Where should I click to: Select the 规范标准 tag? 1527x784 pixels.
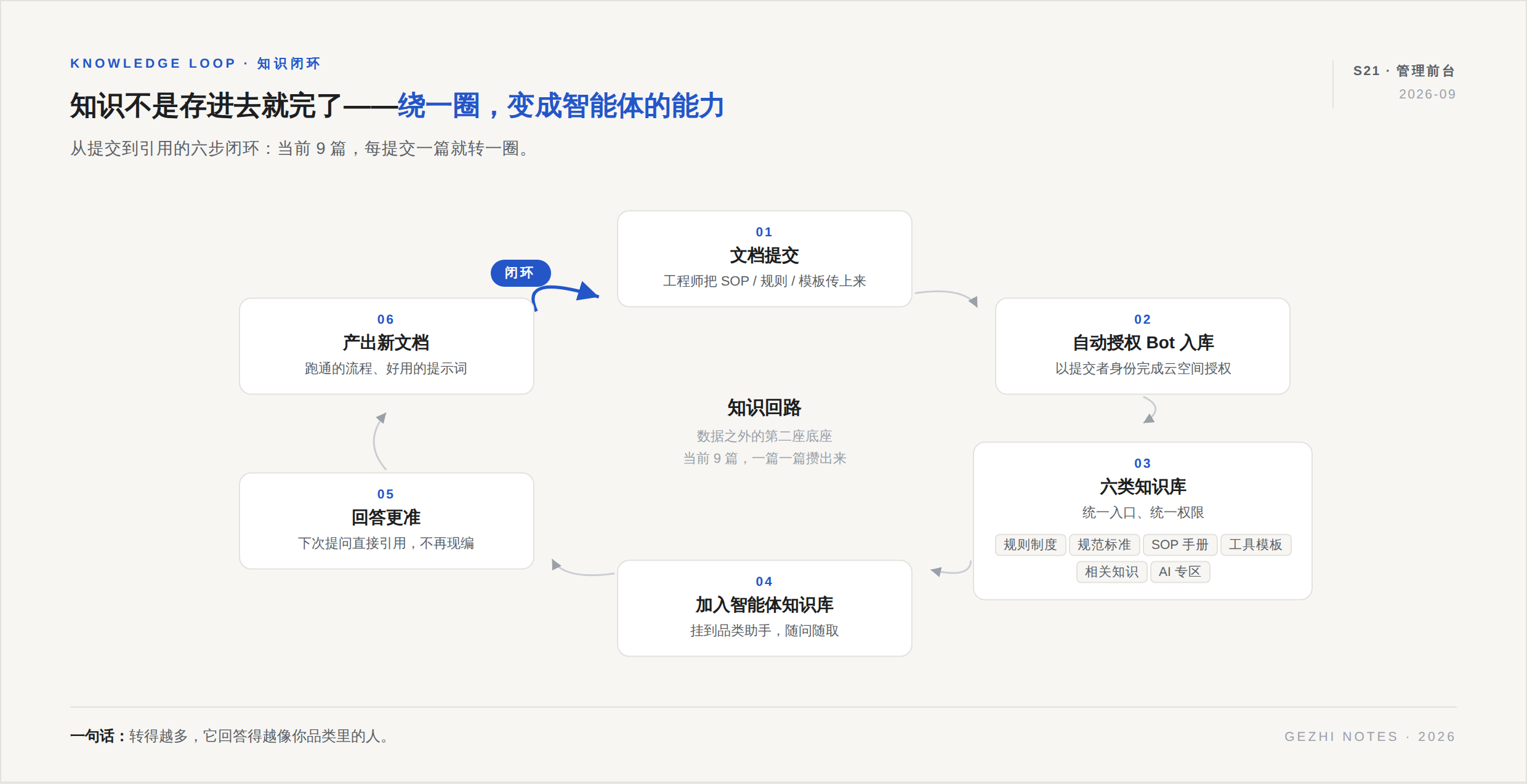1104,545
